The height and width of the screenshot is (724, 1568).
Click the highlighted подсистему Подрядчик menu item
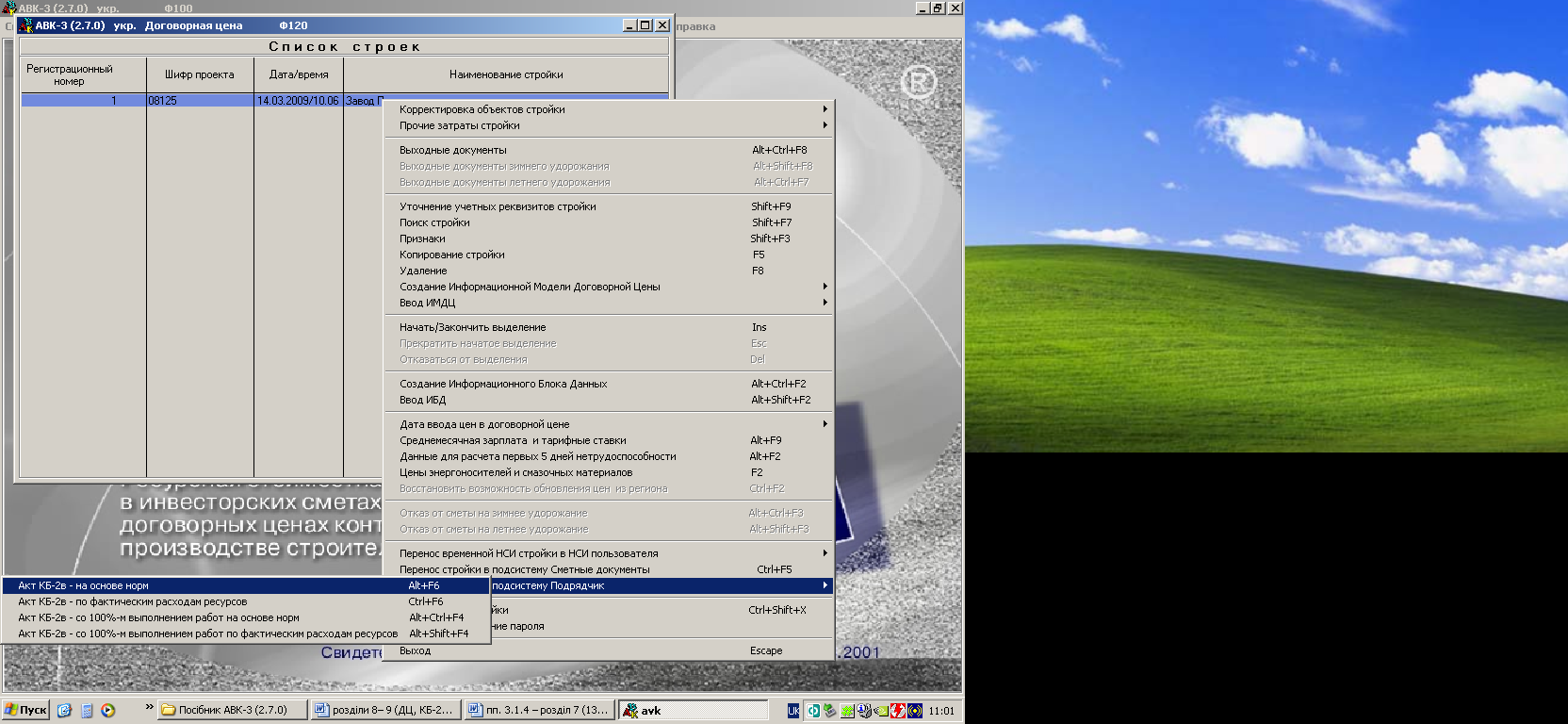(661, 585)
